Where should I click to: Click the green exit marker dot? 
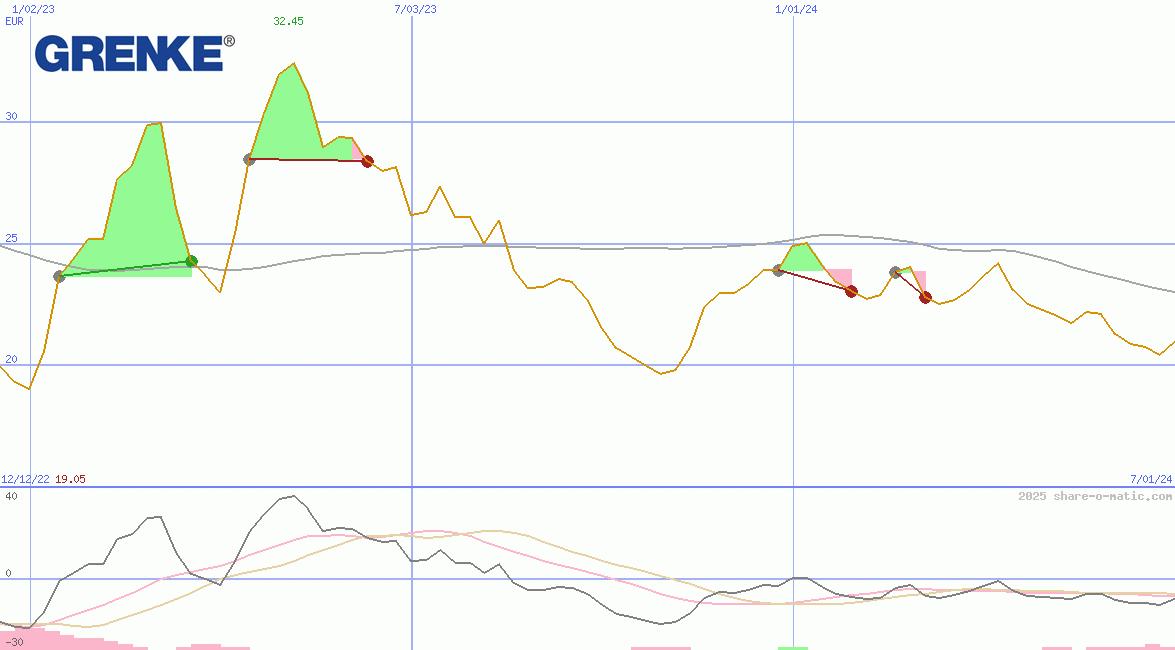point(191,261)
